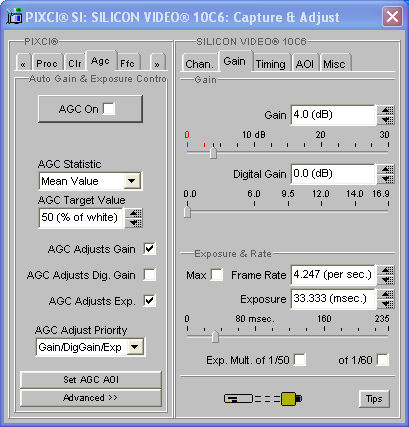Viewport: 409px width, 427px height.
Task: Open the Ffc tab
Action: [x=128, y=63]
